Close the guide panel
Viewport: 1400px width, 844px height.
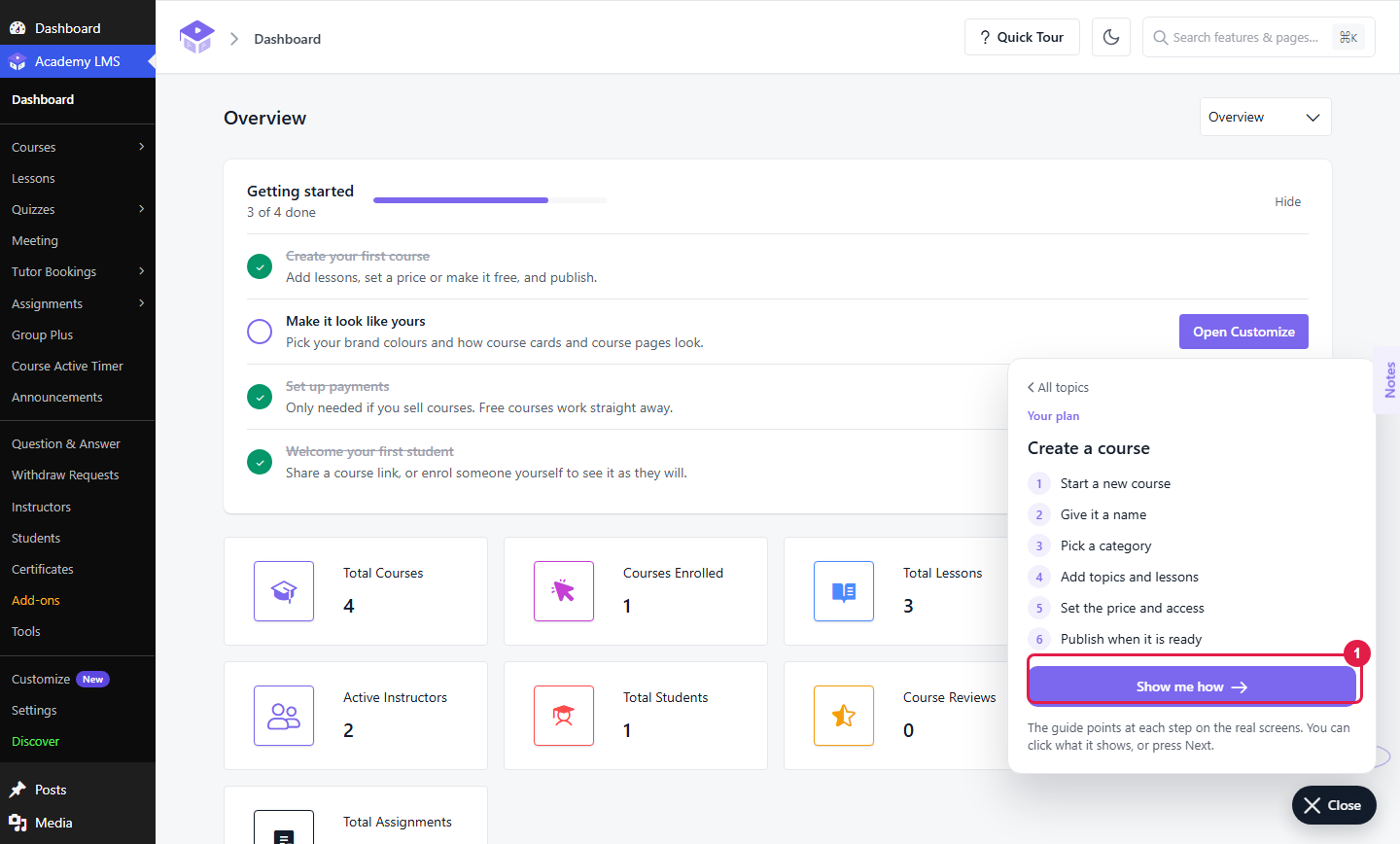(1334, 805)
